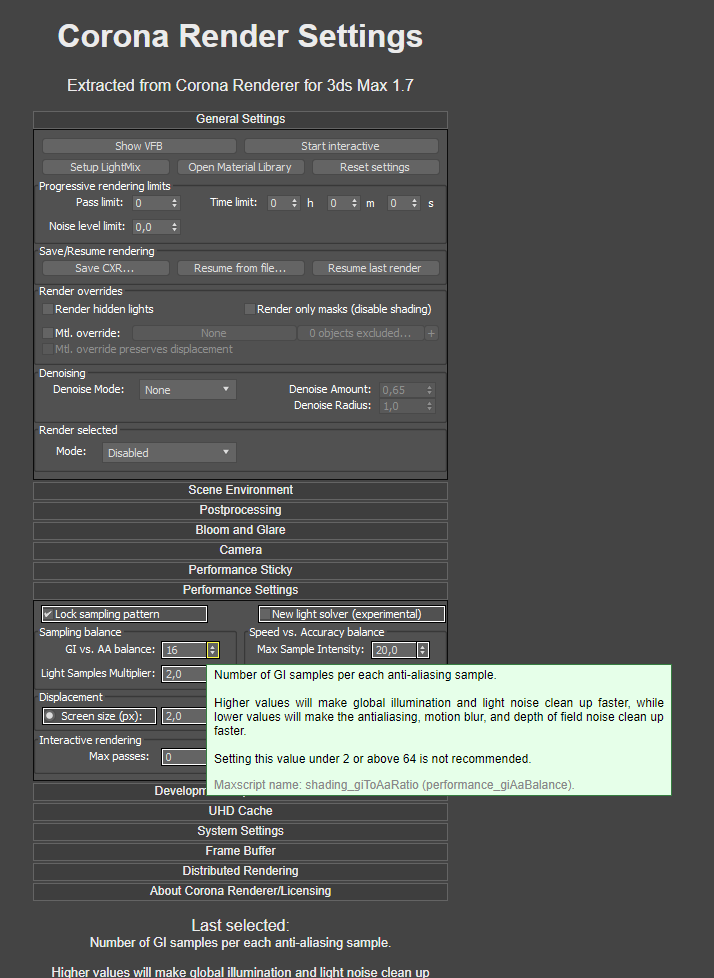Click the GI vs. AA balance field
Screen dimensions: 714x978
point(185,650)
